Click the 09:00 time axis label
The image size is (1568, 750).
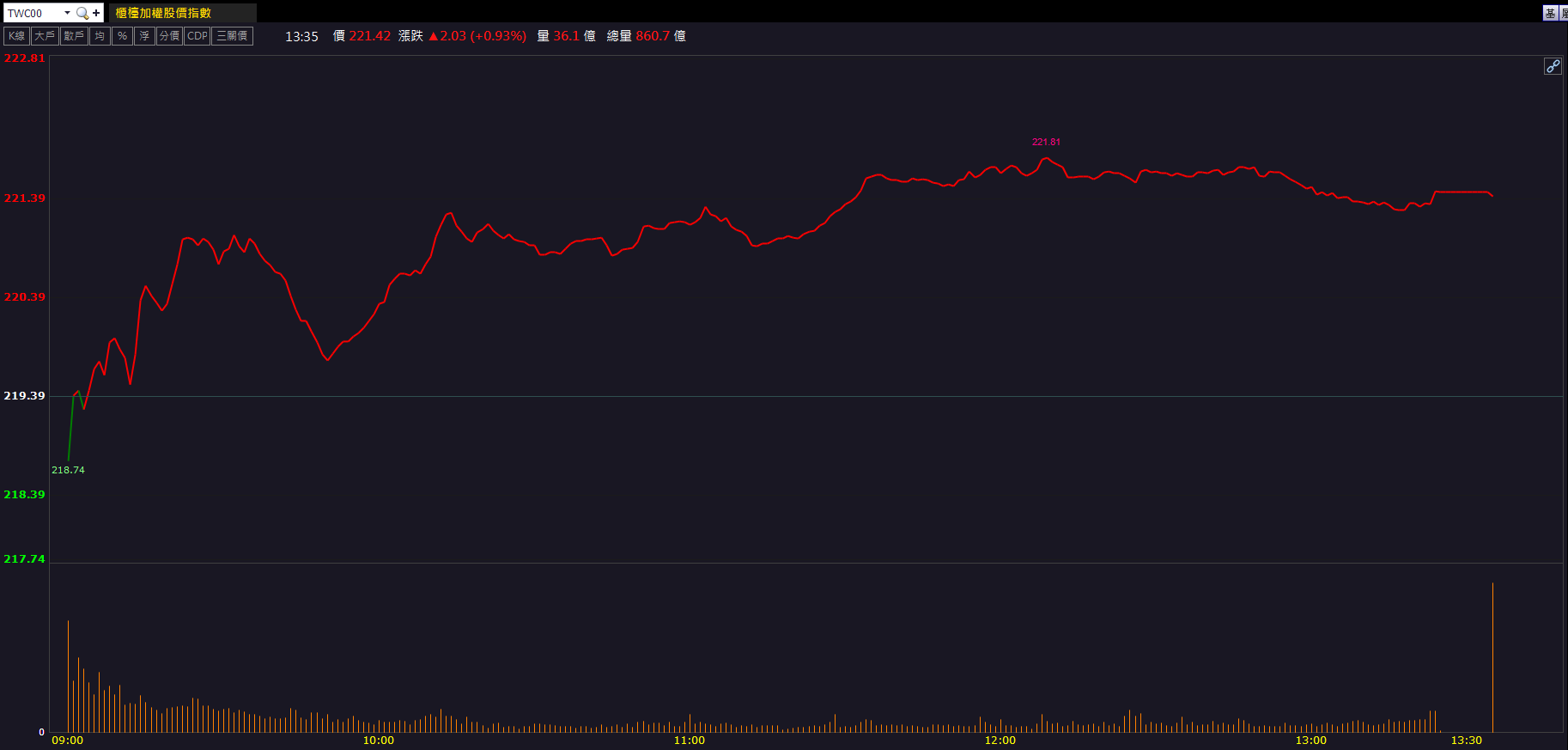click(x=68, y=741)
